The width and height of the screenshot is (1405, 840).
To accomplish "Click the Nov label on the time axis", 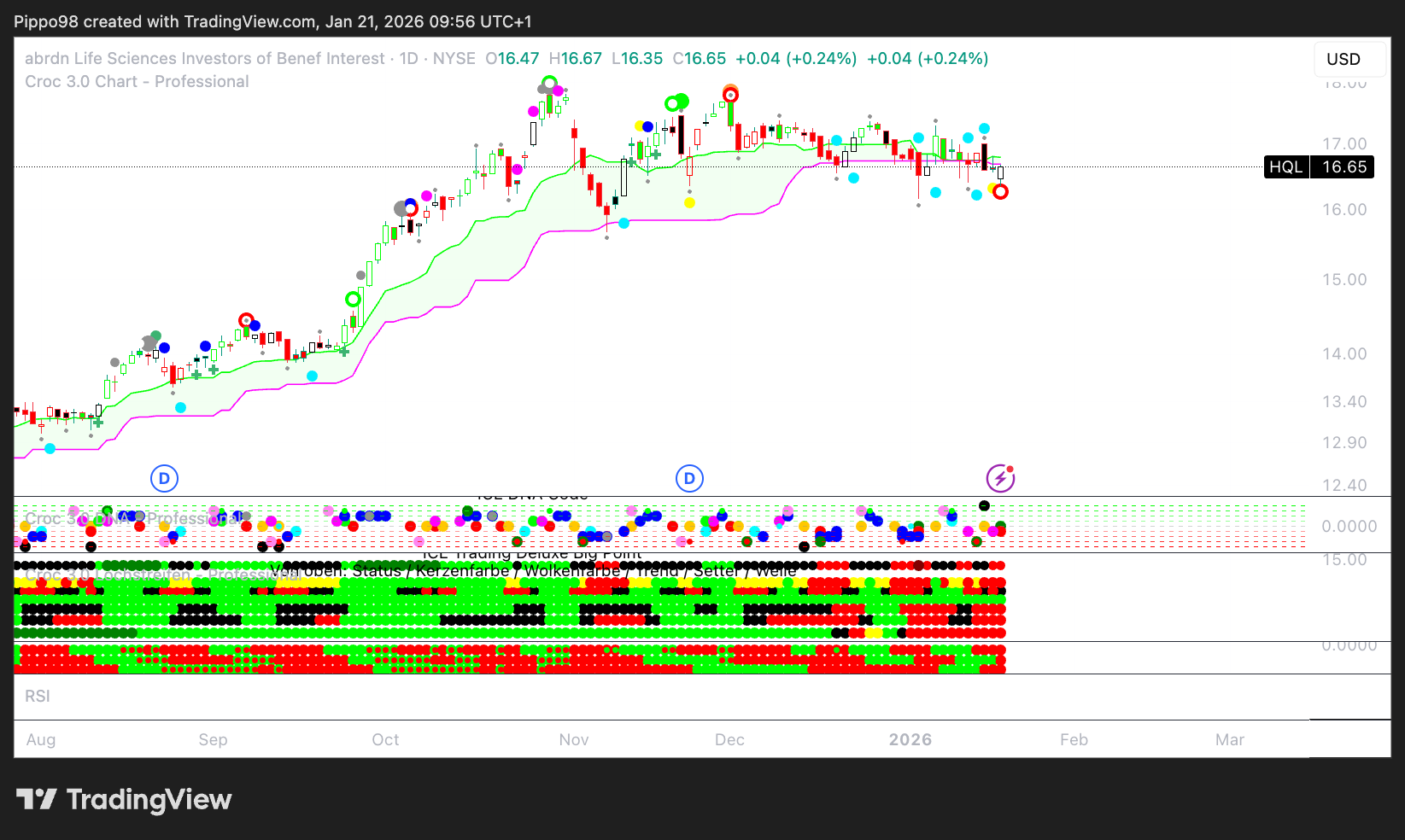I will click(x=574, y=740).
